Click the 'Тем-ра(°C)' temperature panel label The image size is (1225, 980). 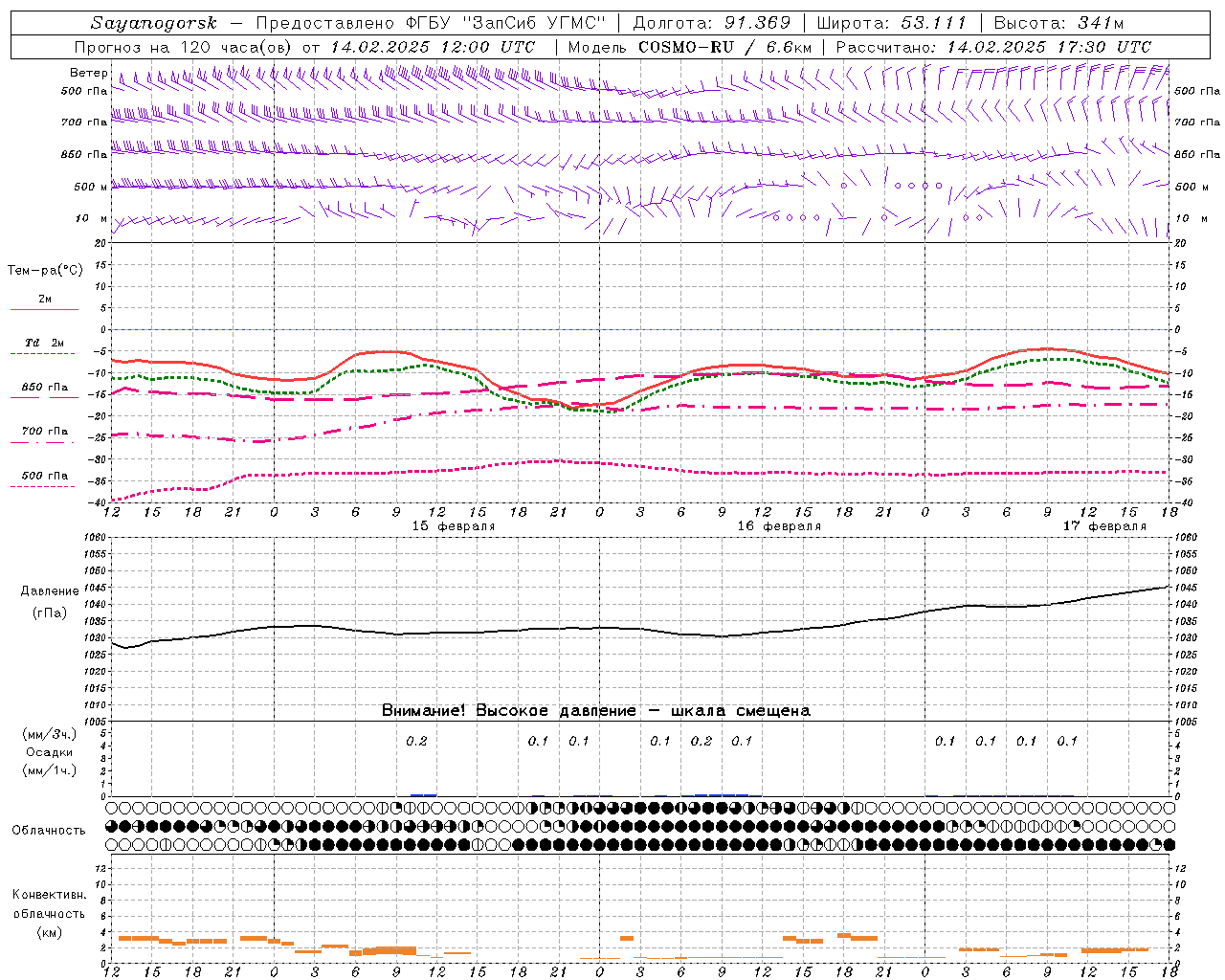[45, 271]
